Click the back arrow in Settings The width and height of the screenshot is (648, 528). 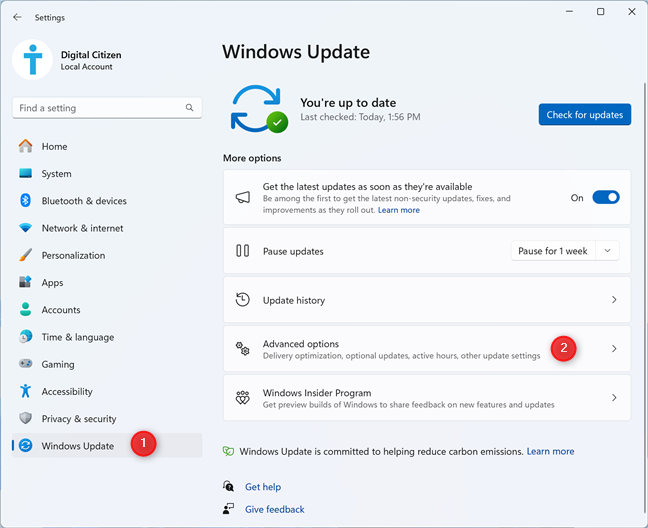tap(17, 17)
